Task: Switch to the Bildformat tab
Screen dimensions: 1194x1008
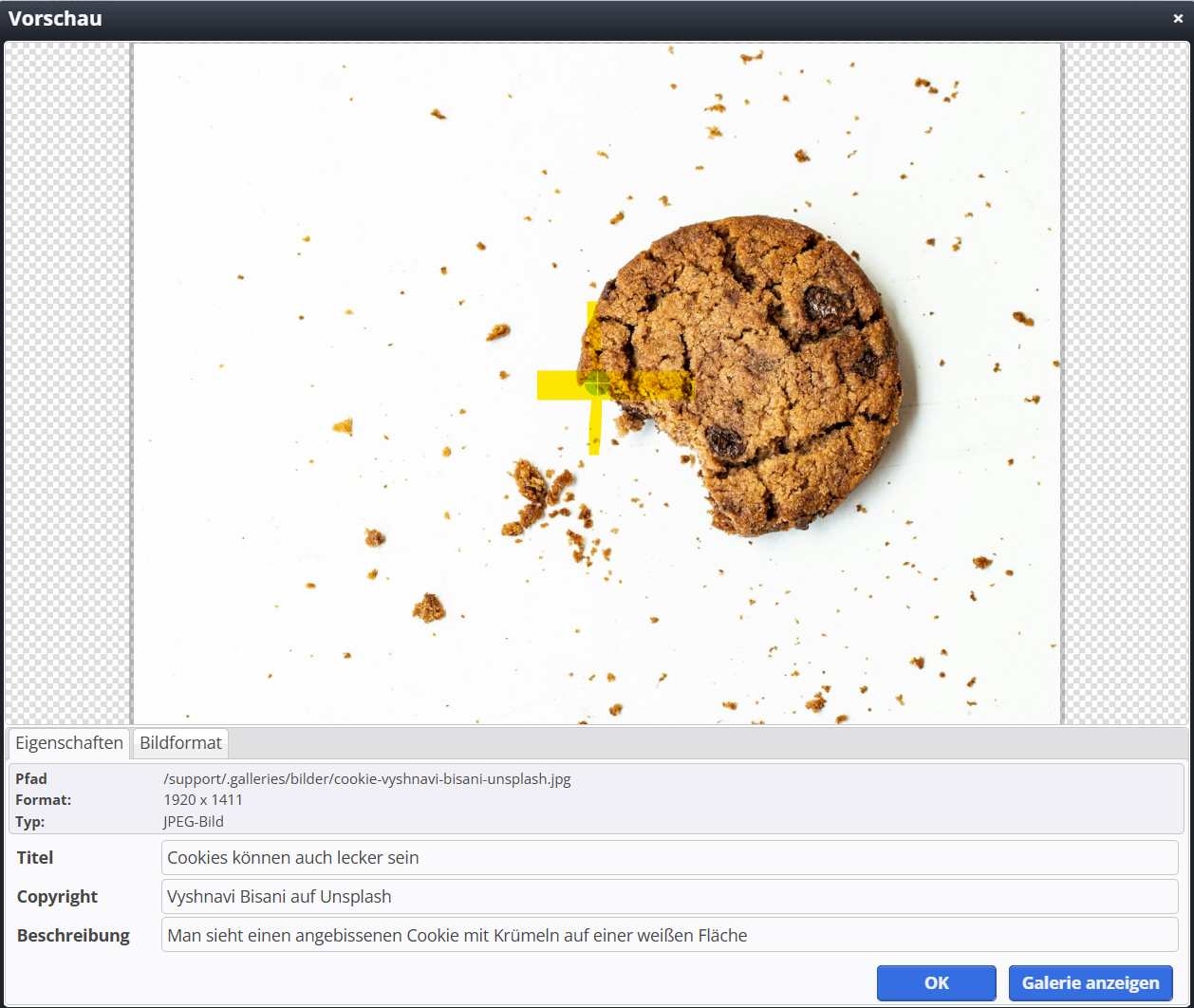Action: (x=180, y=743)
